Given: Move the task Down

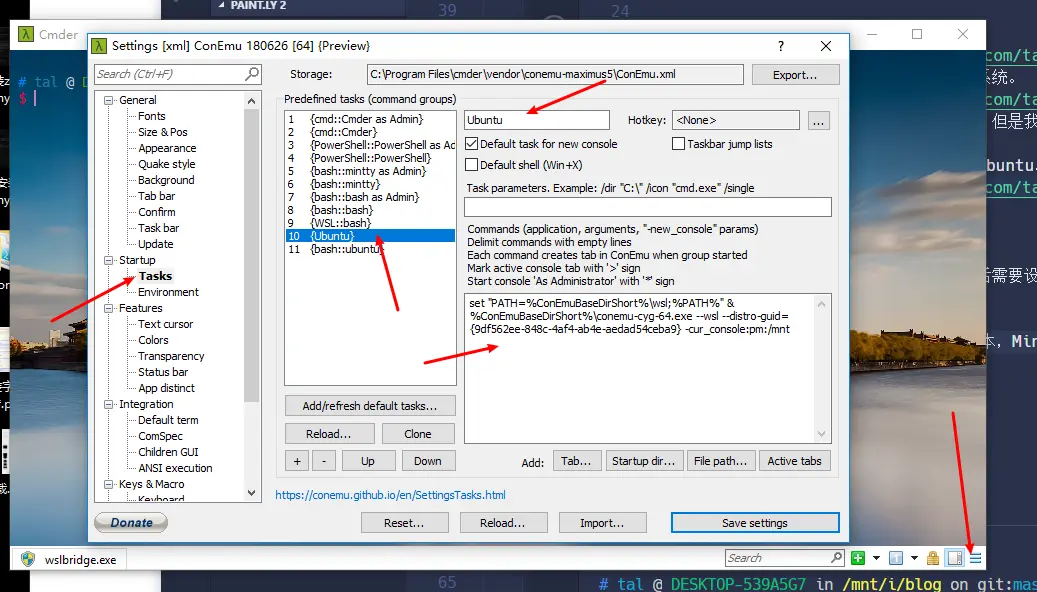Looking at the screenshot, I should 428,461.
